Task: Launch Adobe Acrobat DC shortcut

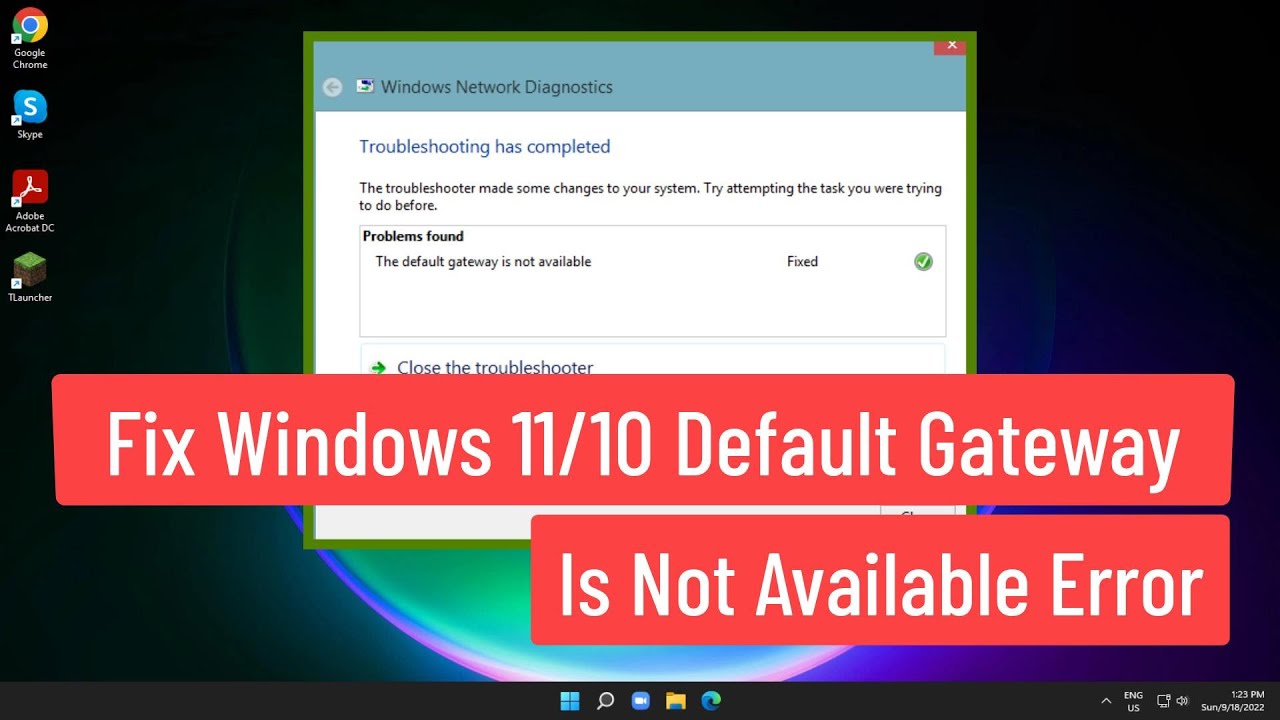Action: coord(30,188)
